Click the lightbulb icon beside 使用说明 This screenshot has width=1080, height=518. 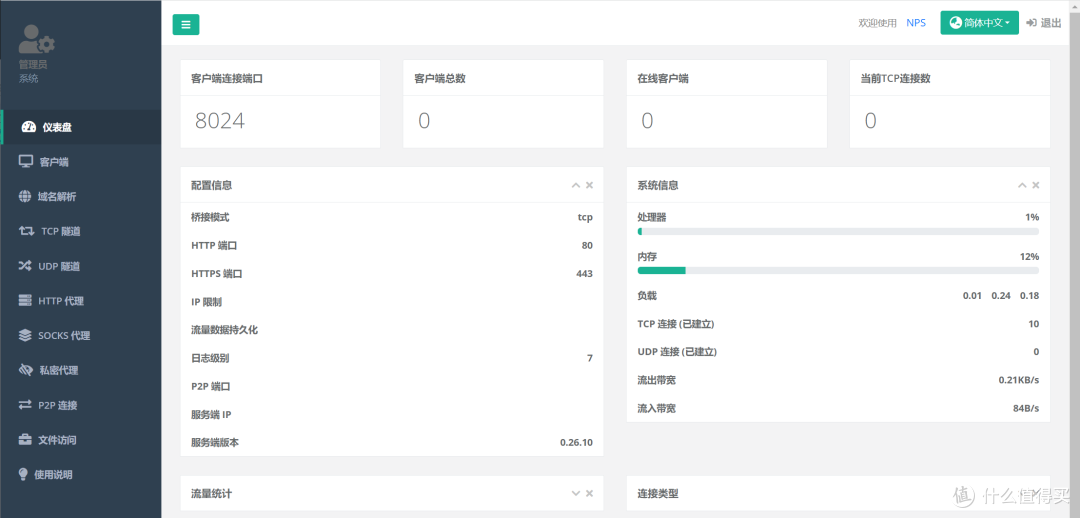[23, 474]
